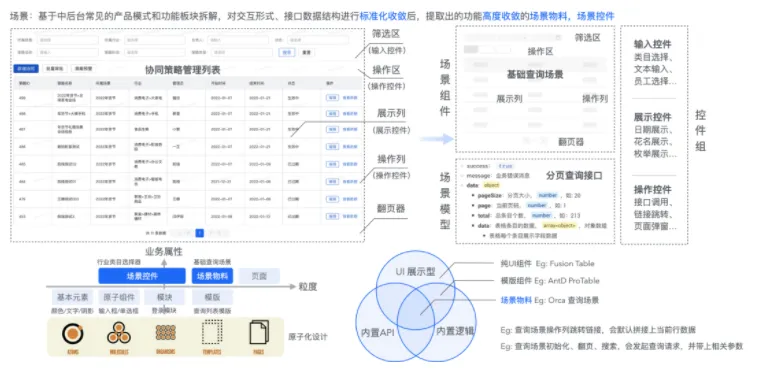Click the 颜色/文字/阴影 caption
Image resolution: width=768 pixels, height=374 pixels.
pos(72,311)
